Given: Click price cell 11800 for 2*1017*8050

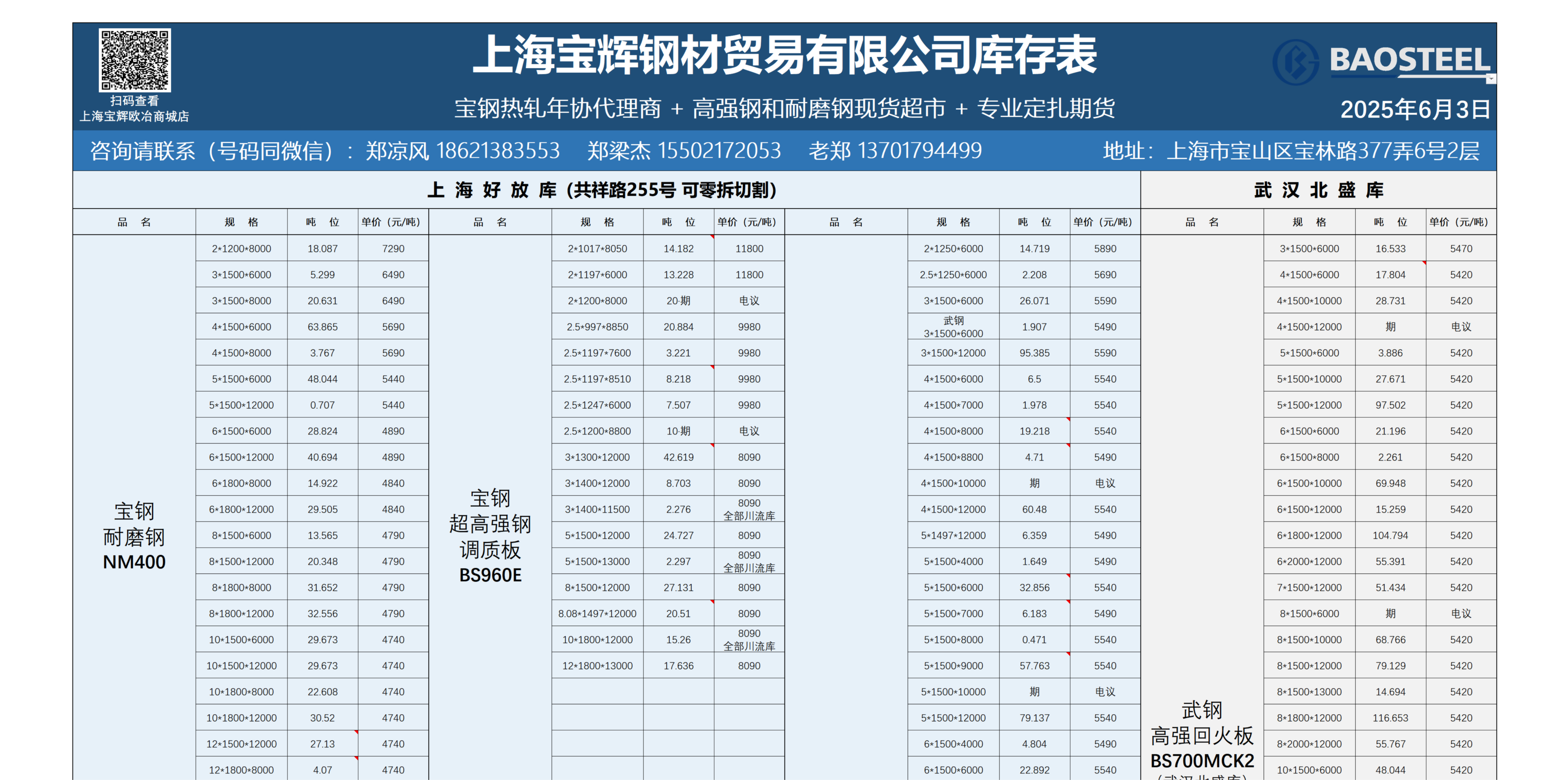Looking at the screenshot, I should point(749,248).
